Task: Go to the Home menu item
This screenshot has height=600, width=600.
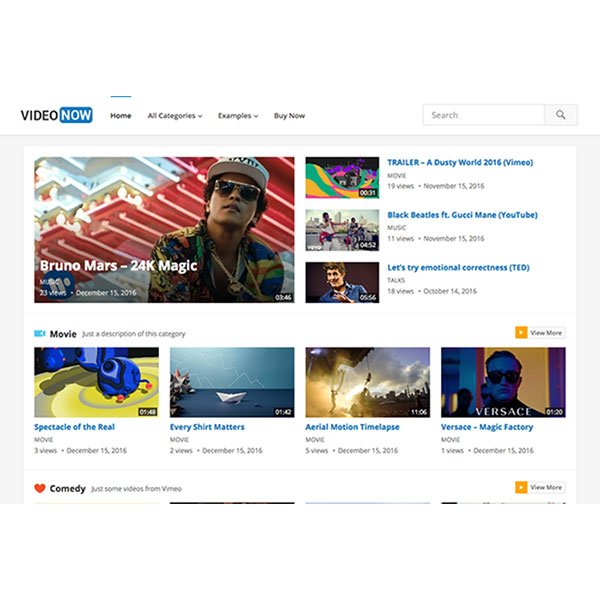Action: point(121,116)
